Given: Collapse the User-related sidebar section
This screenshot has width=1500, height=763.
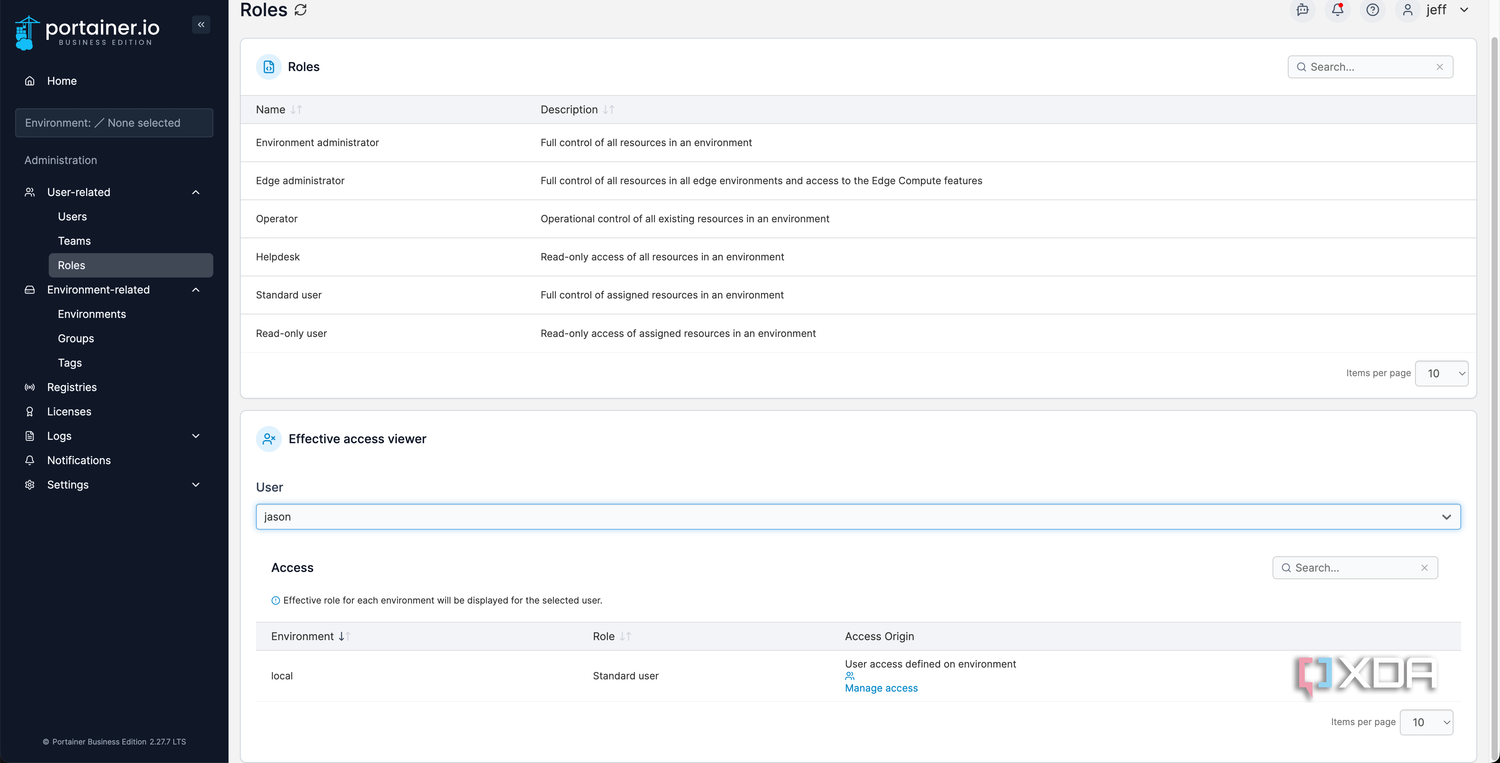Looking at the screenshot, I should 196,192.
